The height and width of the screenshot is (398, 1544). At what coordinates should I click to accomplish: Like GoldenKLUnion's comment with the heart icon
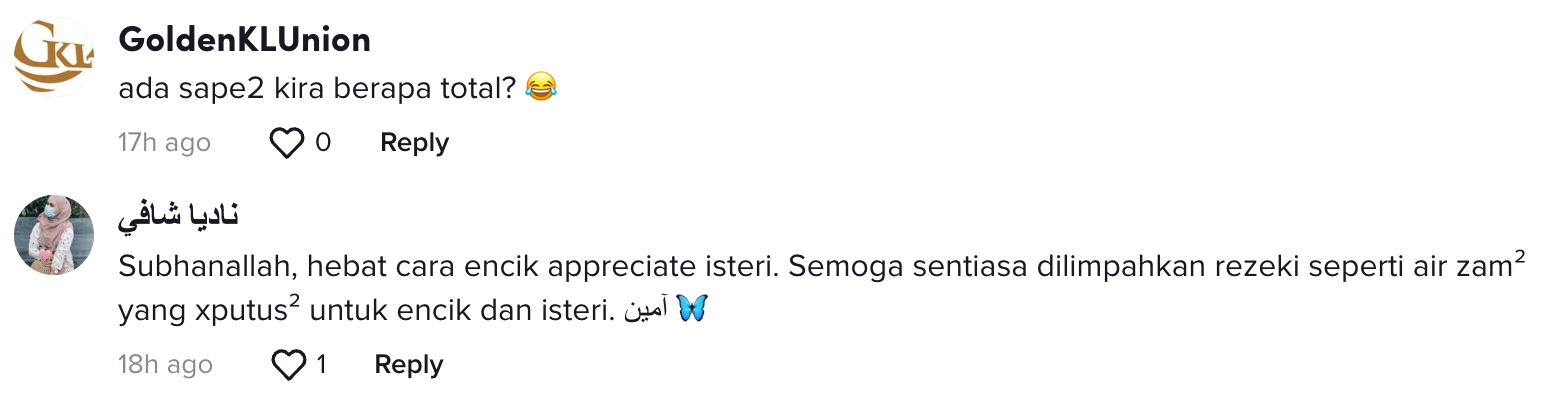coord(287,143)
